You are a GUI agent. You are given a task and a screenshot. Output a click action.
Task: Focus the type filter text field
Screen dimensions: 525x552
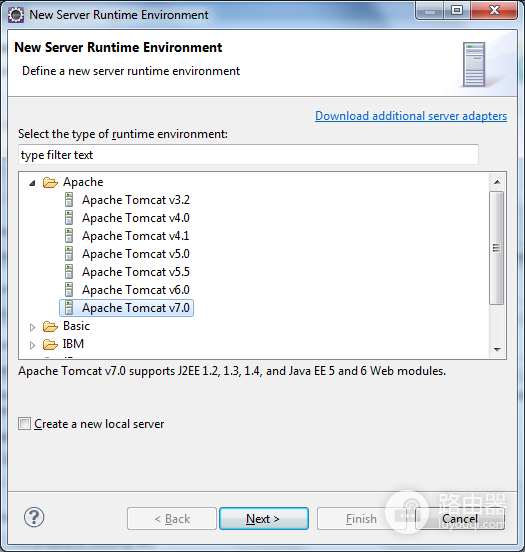pos(248,155)
